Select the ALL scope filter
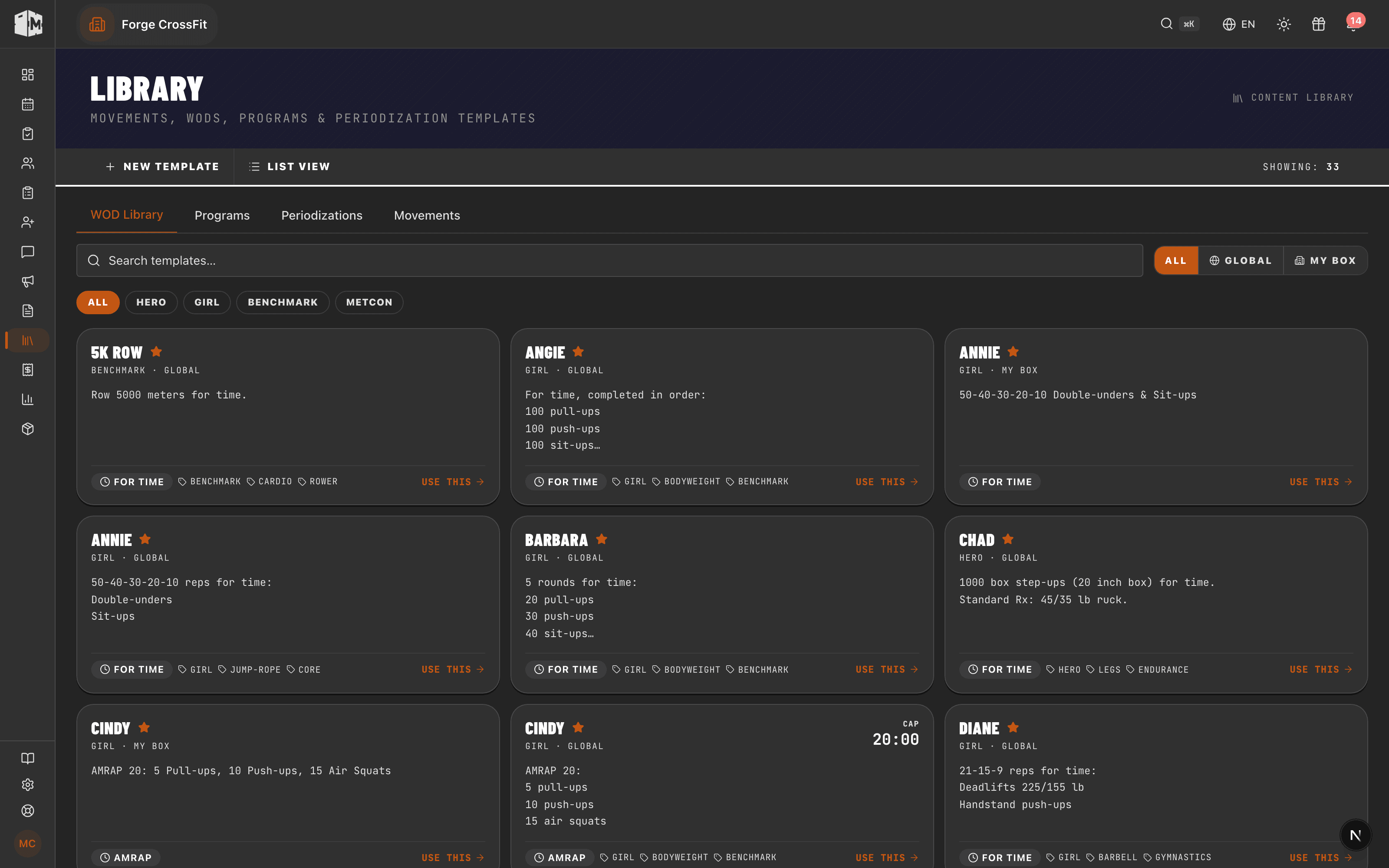This screenshot has height=868, width=1389. click(x=1176, y=261)
